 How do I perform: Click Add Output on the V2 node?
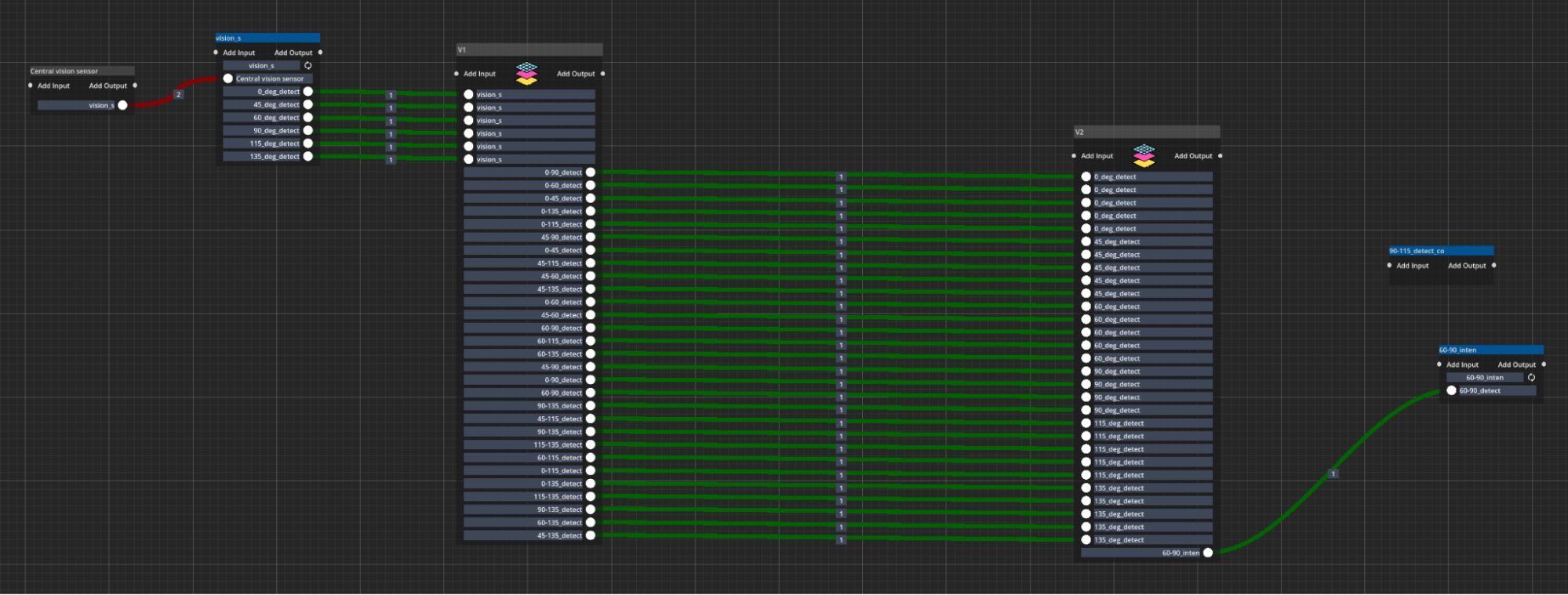coord(1193,156)
